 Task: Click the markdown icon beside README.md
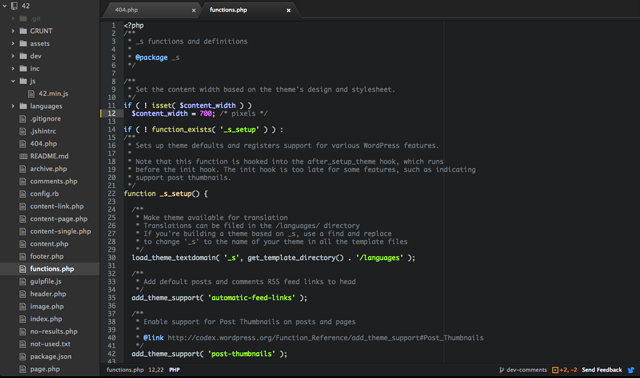tap(23, 156)
